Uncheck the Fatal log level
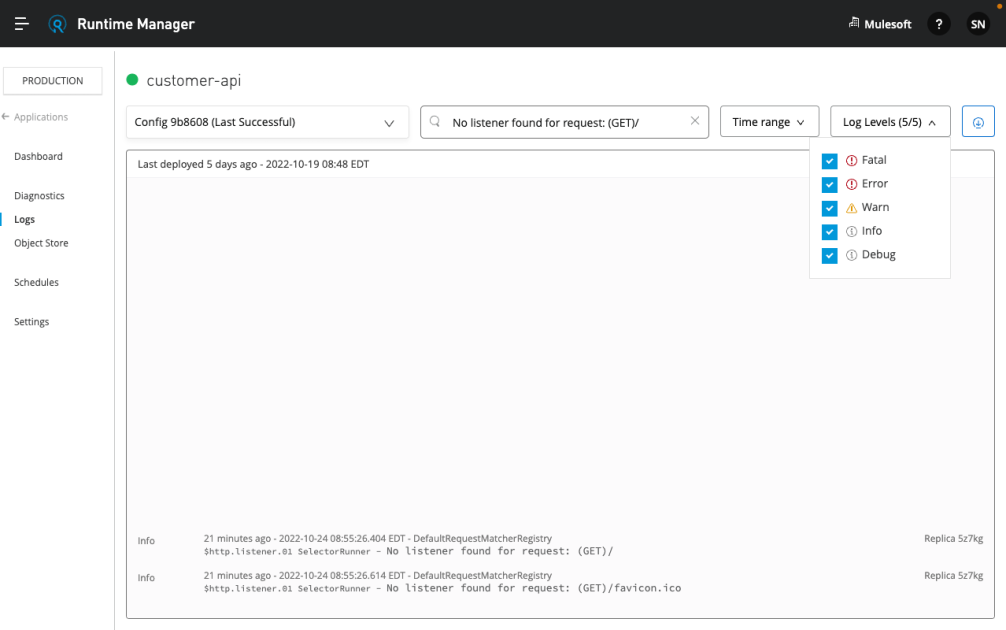The width and height of the screenshot is (1006, 630). tap(829, 160)
